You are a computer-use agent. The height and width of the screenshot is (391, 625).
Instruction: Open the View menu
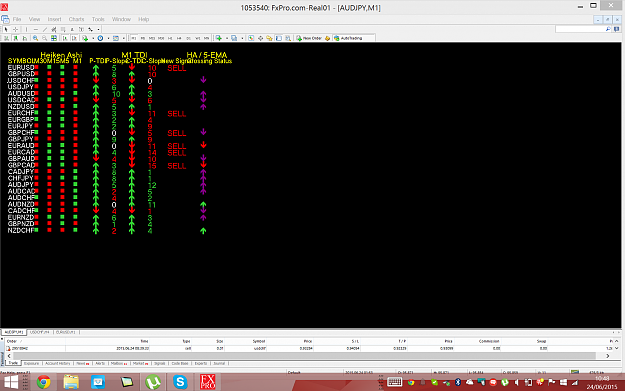coord(34,19)
